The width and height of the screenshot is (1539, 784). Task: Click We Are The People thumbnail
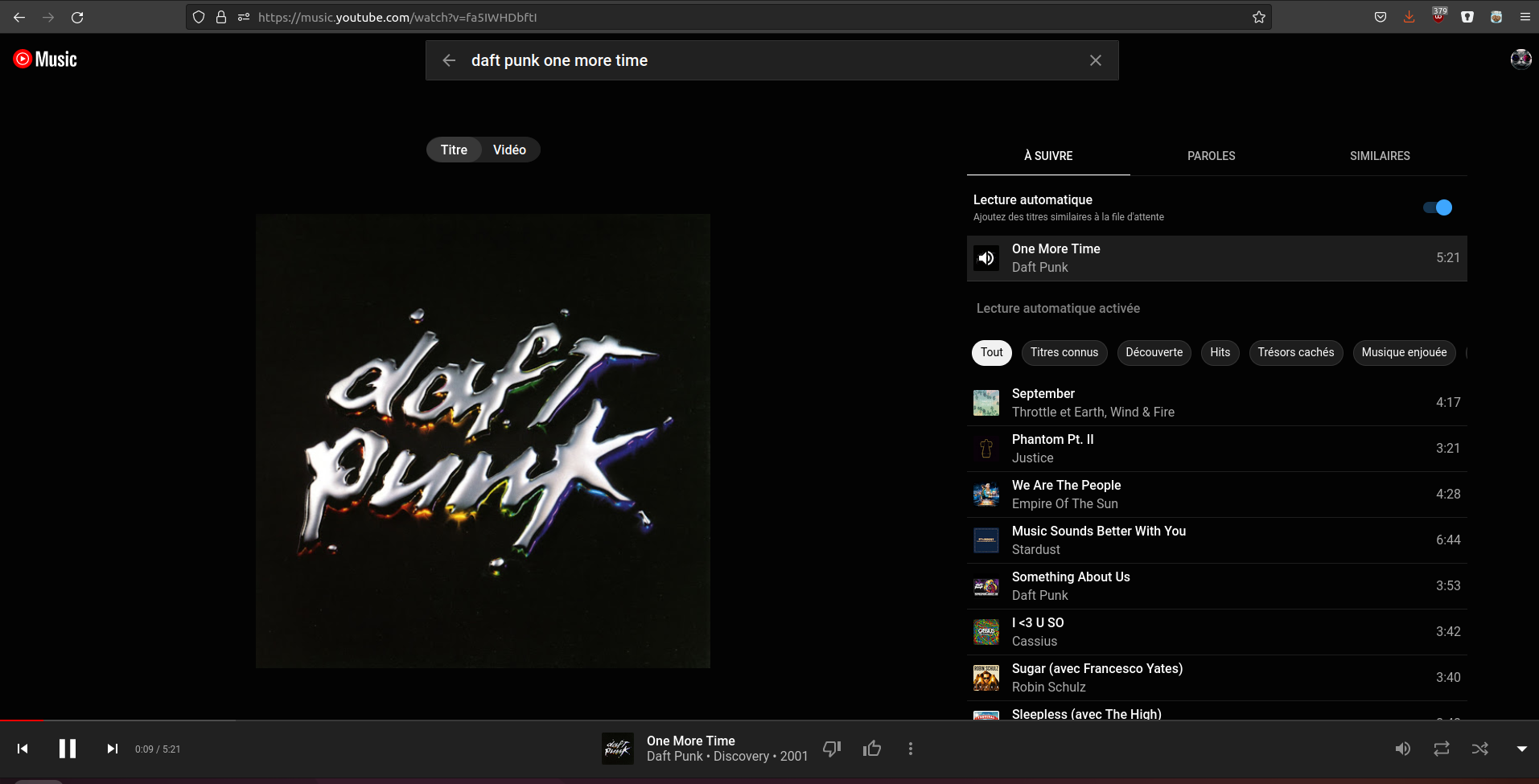click(986, 495)
